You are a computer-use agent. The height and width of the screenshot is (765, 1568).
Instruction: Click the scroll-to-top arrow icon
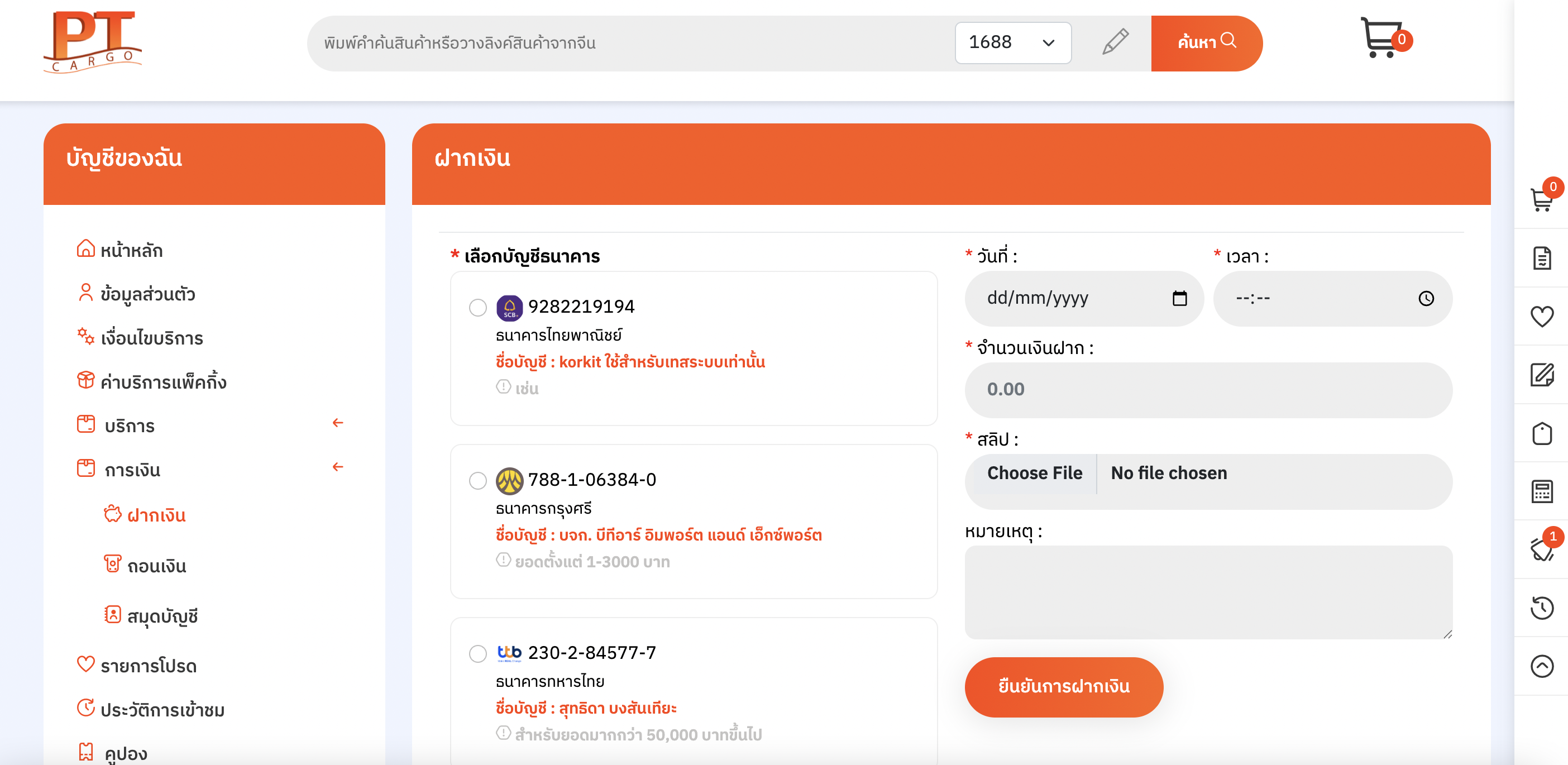(1542, 666)
